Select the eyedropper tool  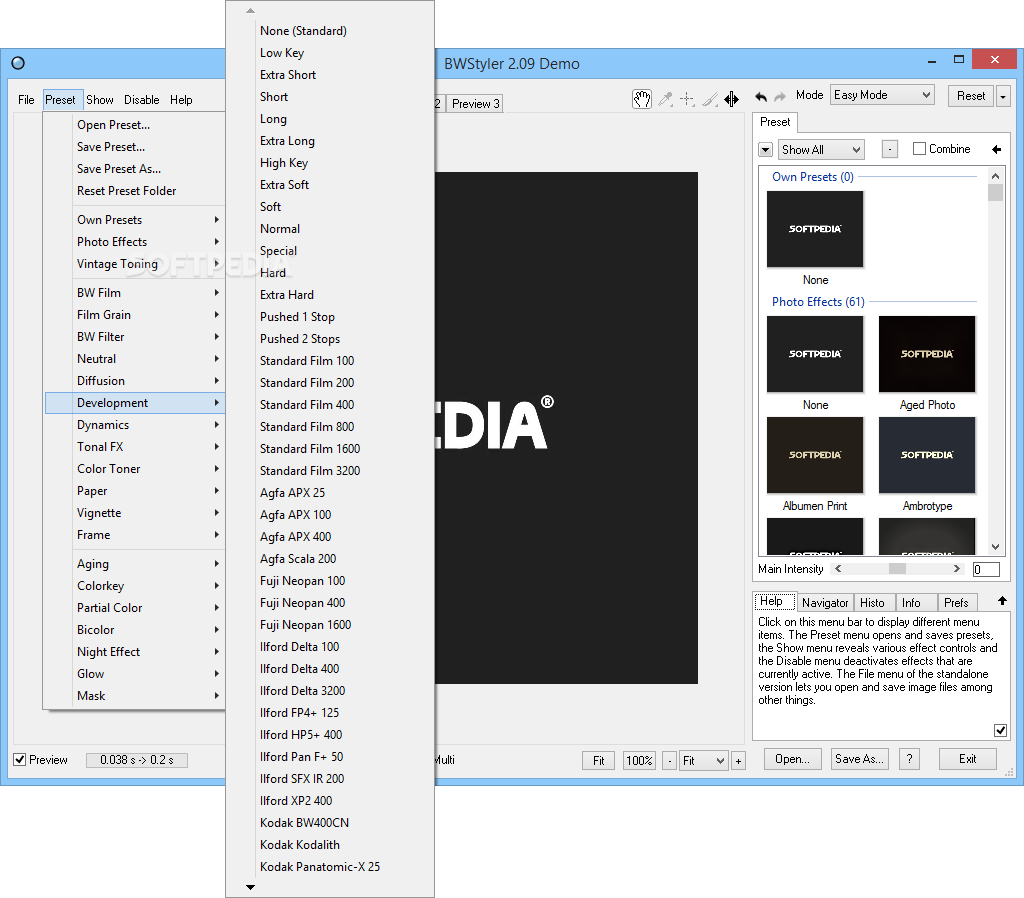tap(665, 99)
